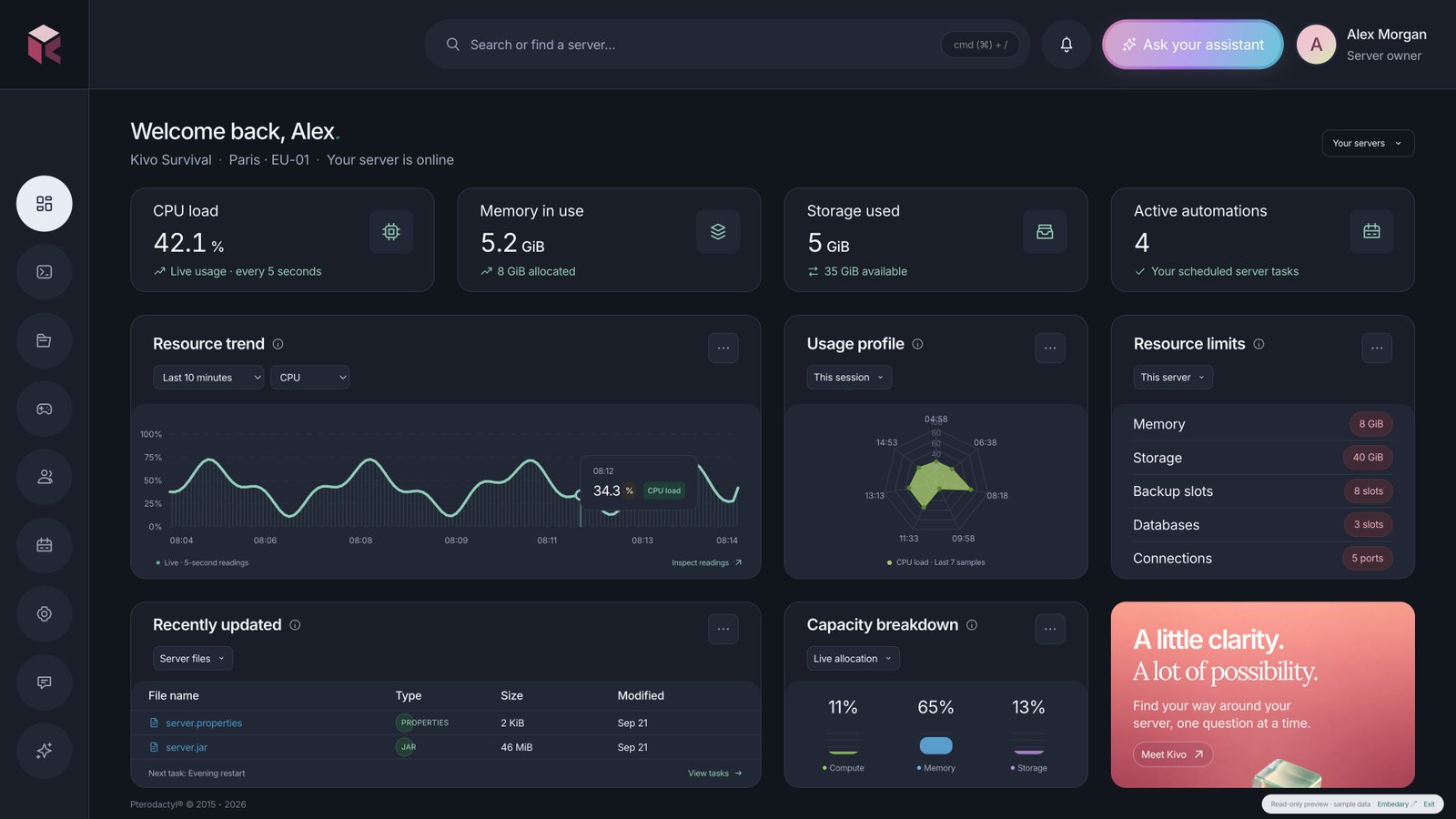Open the Resource limits ellipsis menu
1456x819 pixels.
[x=1377, y=348]
